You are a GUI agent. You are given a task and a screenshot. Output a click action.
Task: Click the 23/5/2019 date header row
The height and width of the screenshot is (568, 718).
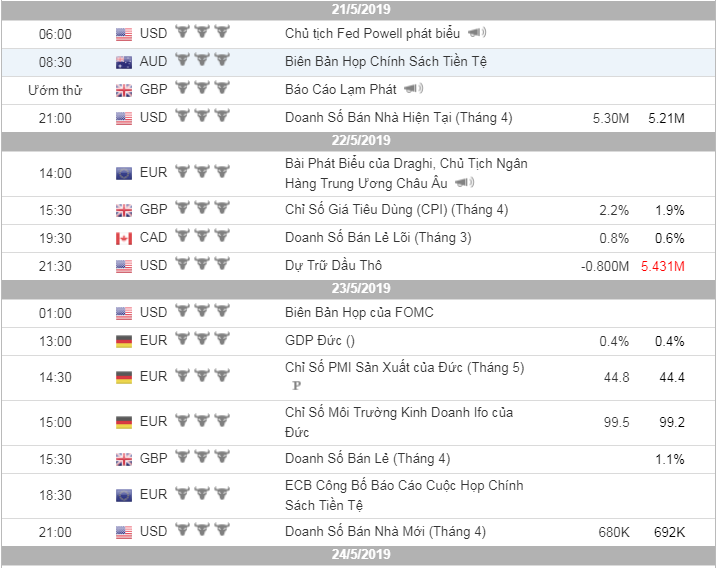359,289
